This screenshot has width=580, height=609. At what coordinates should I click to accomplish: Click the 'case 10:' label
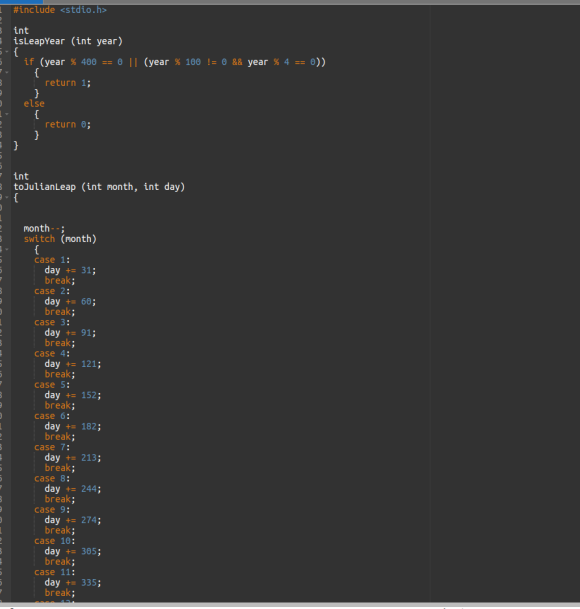point(55,541)
